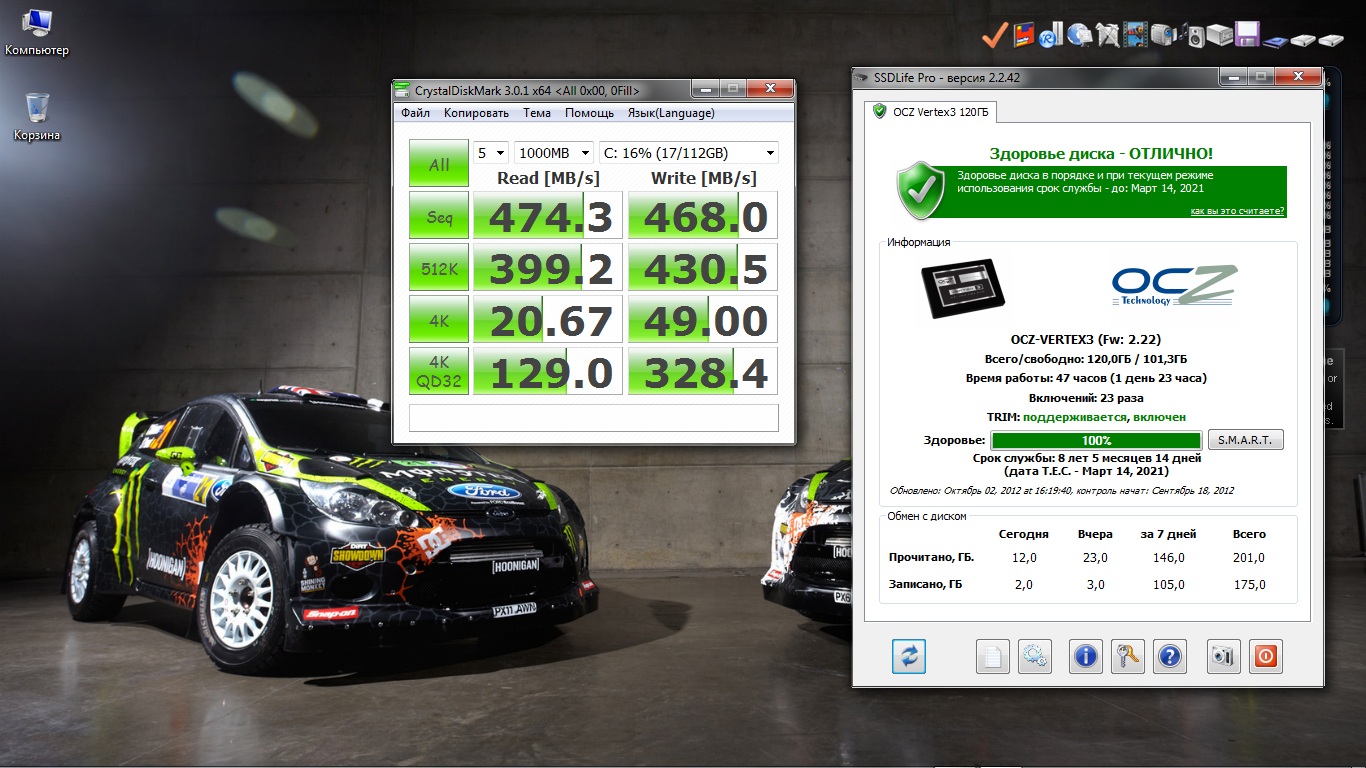The height and width of the screenshot is (768, 1366).
Task: Click the purple floppy disk dock icon
Action: 1247,35
